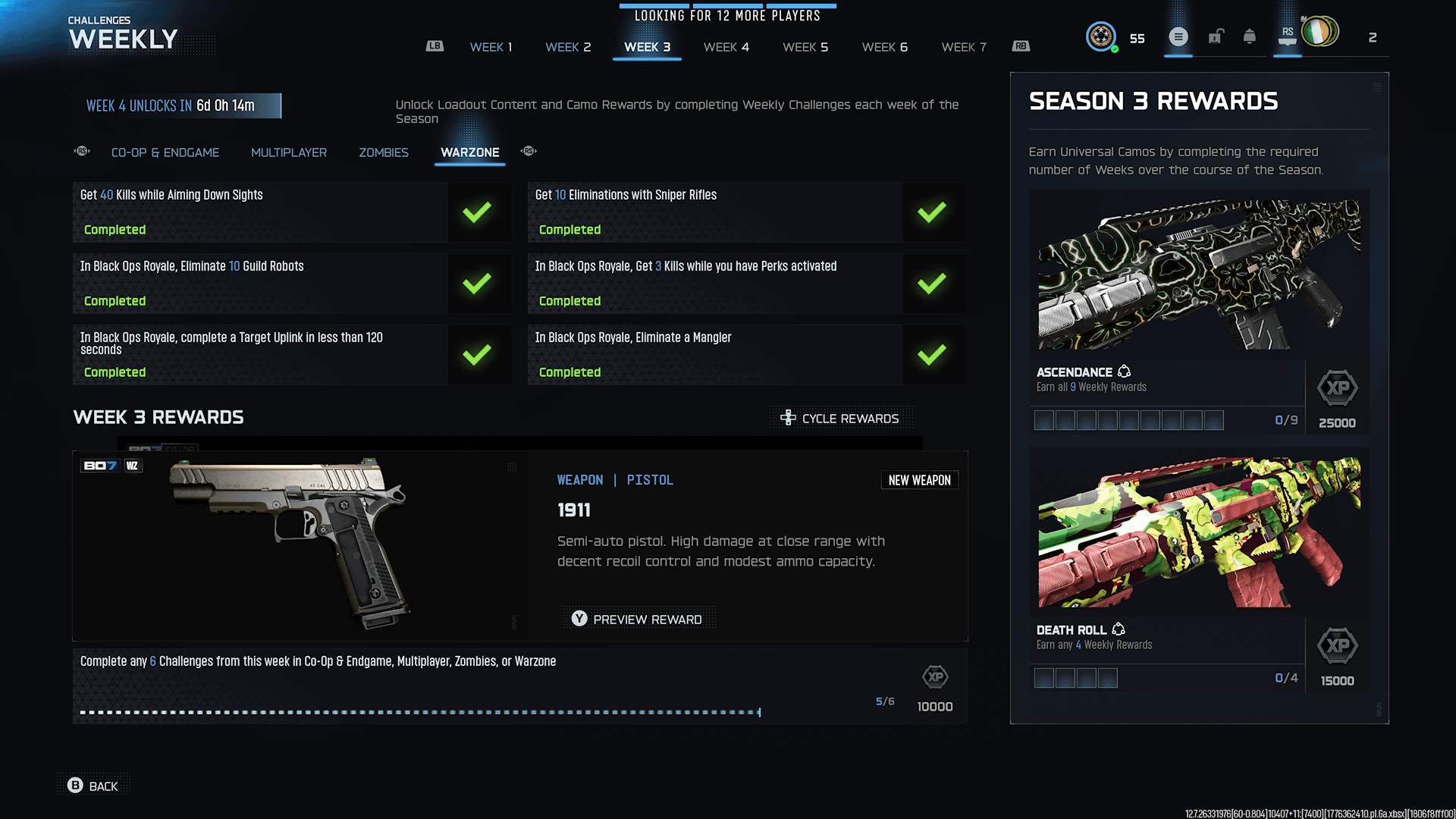Toggle checkmark for Eliminate a Mangler challenge
The height and width of the screenshot is (819, 1456).
point(932,355)
